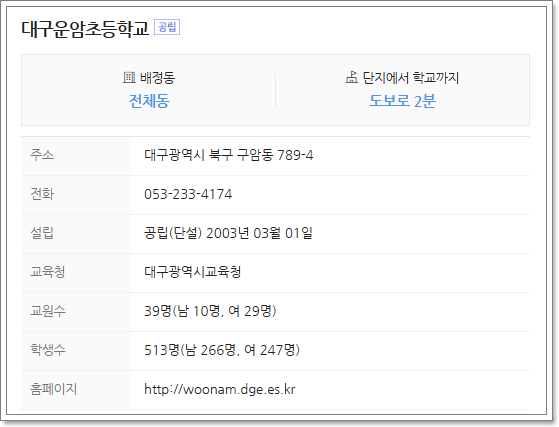559x427 pixels.
Task: Click the 설립 row label
Action: (x=42, y=233)
